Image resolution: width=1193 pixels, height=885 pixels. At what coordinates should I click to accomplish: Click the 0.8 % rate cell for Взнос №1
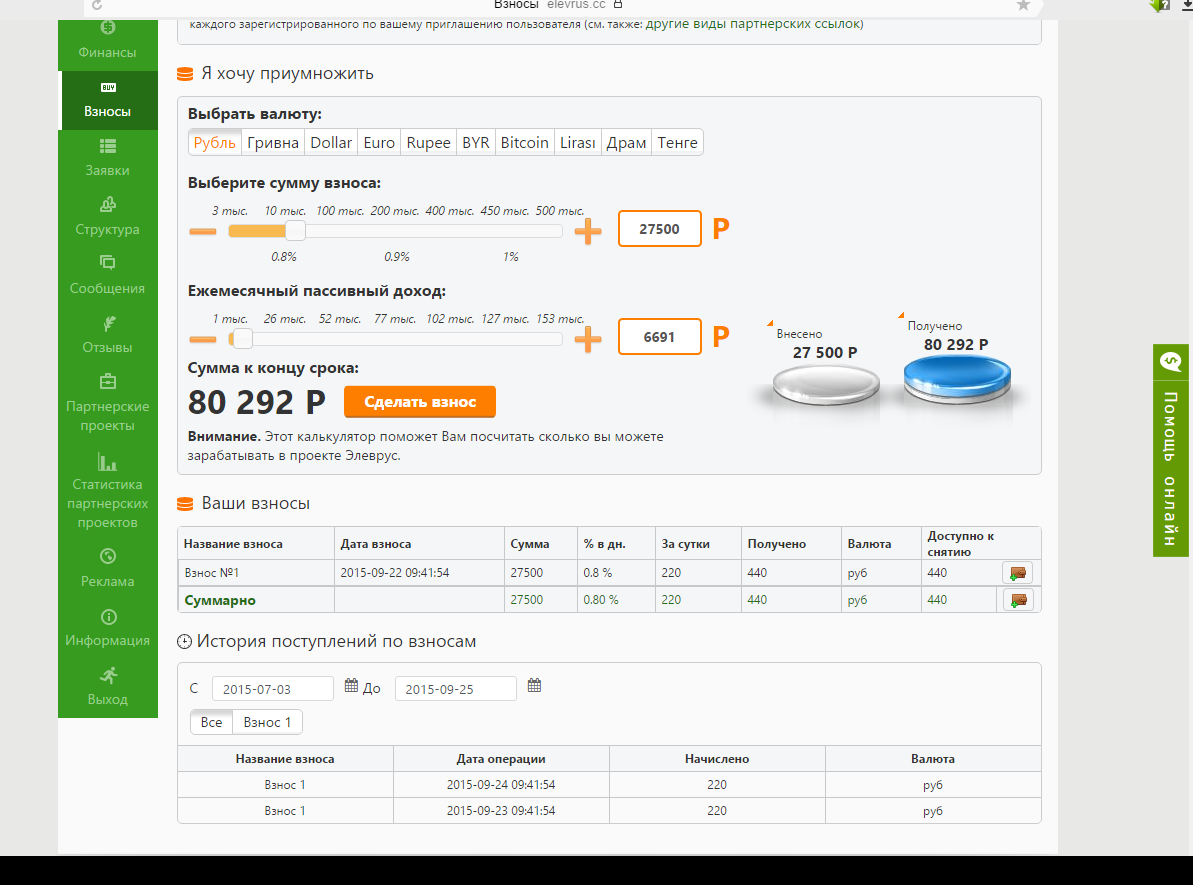(x=616, y=573)
